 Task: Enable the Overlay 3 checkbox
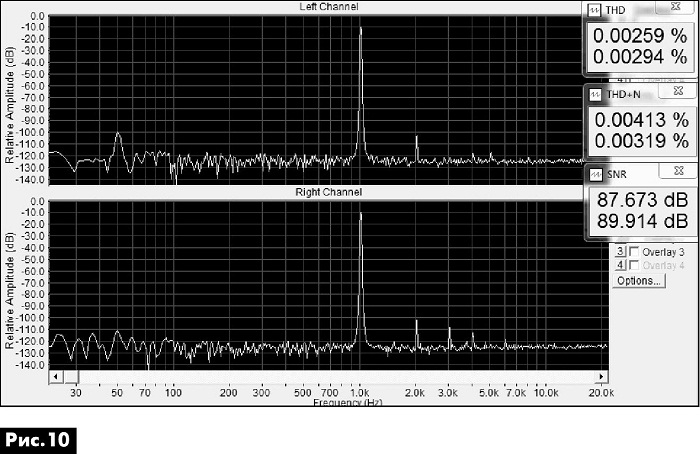click(633, 252)
